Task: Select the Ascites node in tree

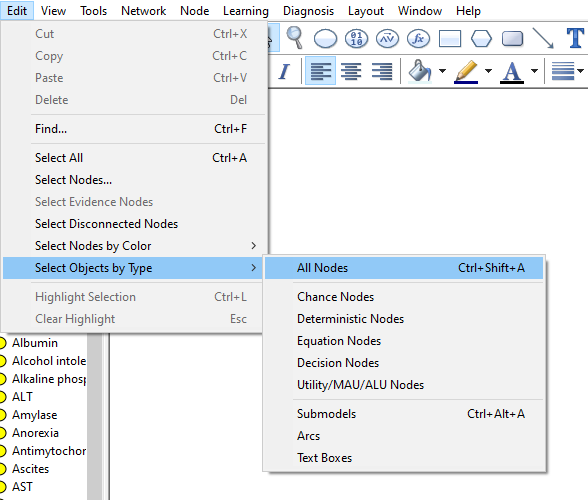Action: (x=30, y=469)
